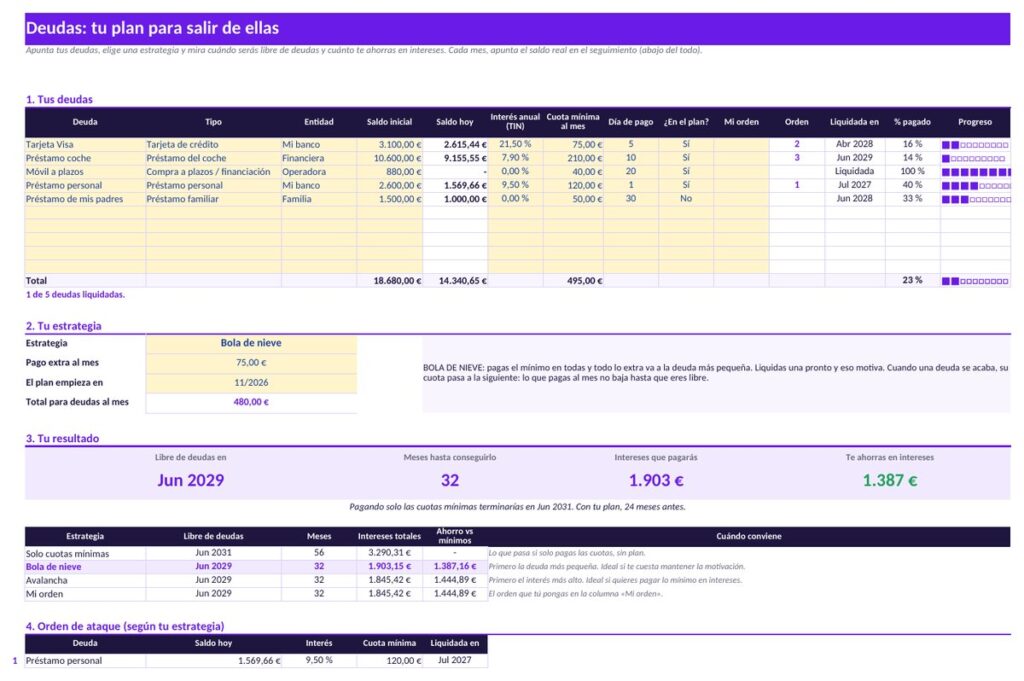
Task: Select the "Operadora" entity cell
Action: (x=319, y=172)
